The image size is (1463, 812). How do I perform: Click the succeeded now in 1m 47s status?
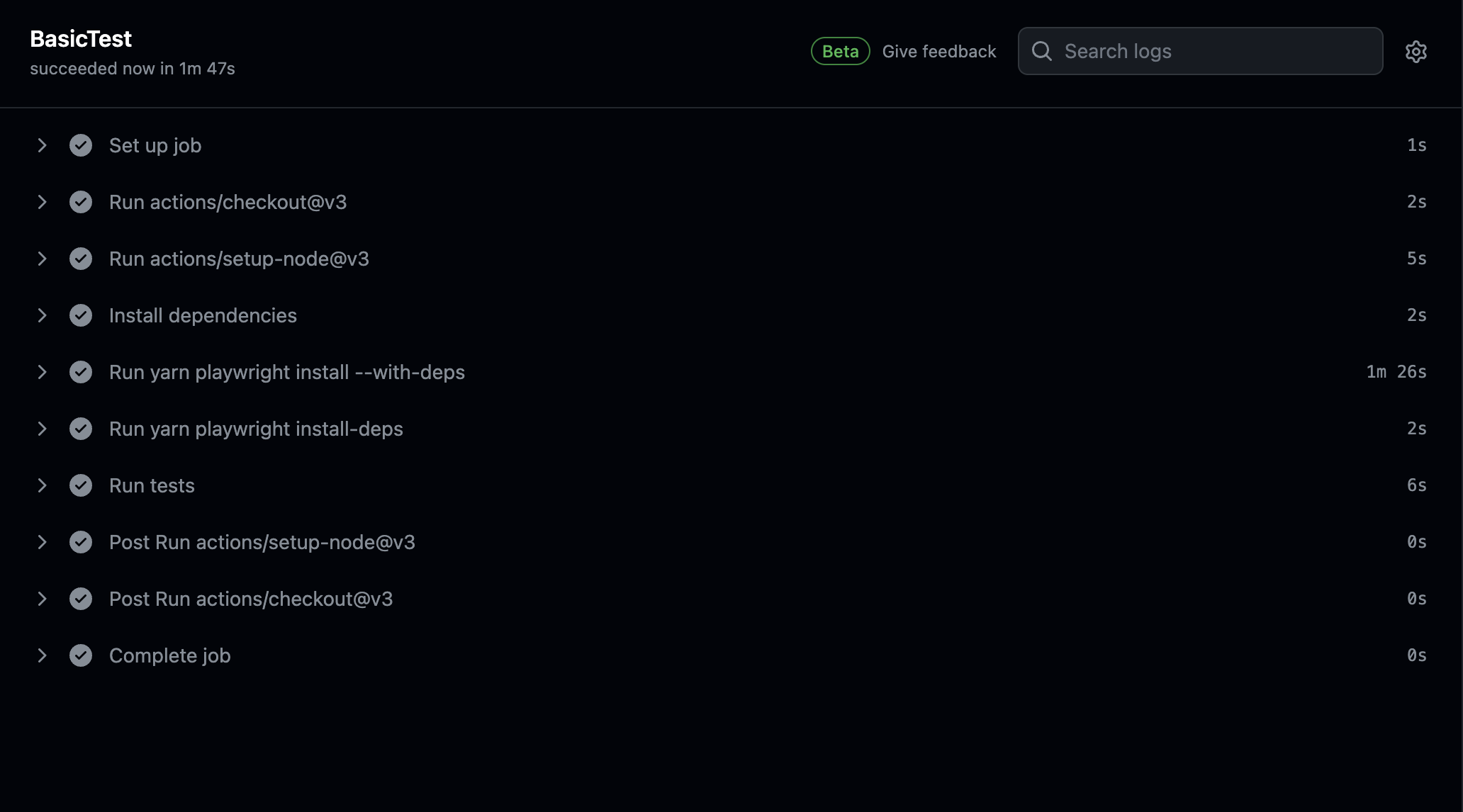click(x=133, y=69)
